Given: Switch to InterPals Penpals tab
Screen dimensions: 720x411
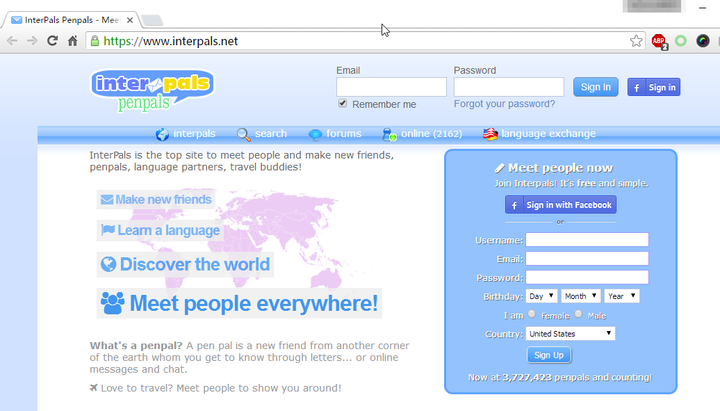Looking at the screenshot, I should pyautogui.click(x=71, y=20).
